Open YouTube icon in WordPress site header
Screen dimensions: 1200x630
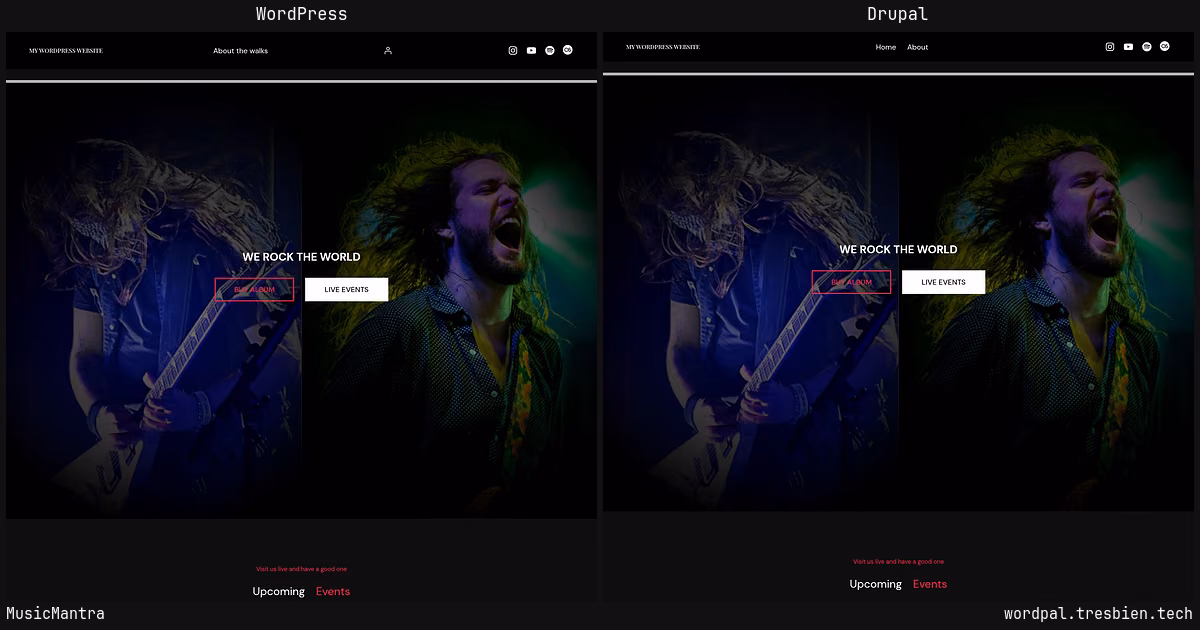(x=531, y=50)
